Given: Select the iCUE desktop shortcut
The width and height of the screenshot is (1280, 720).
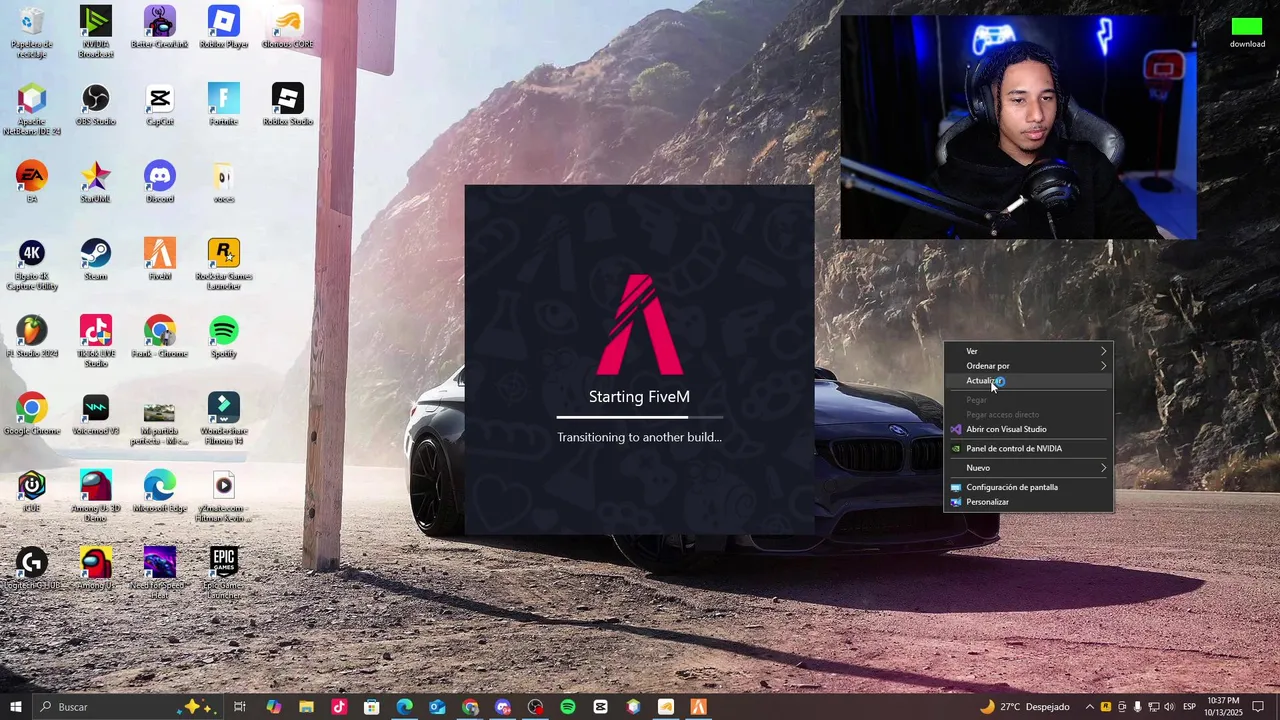Looking at the screenshot, I should [32, 491].
